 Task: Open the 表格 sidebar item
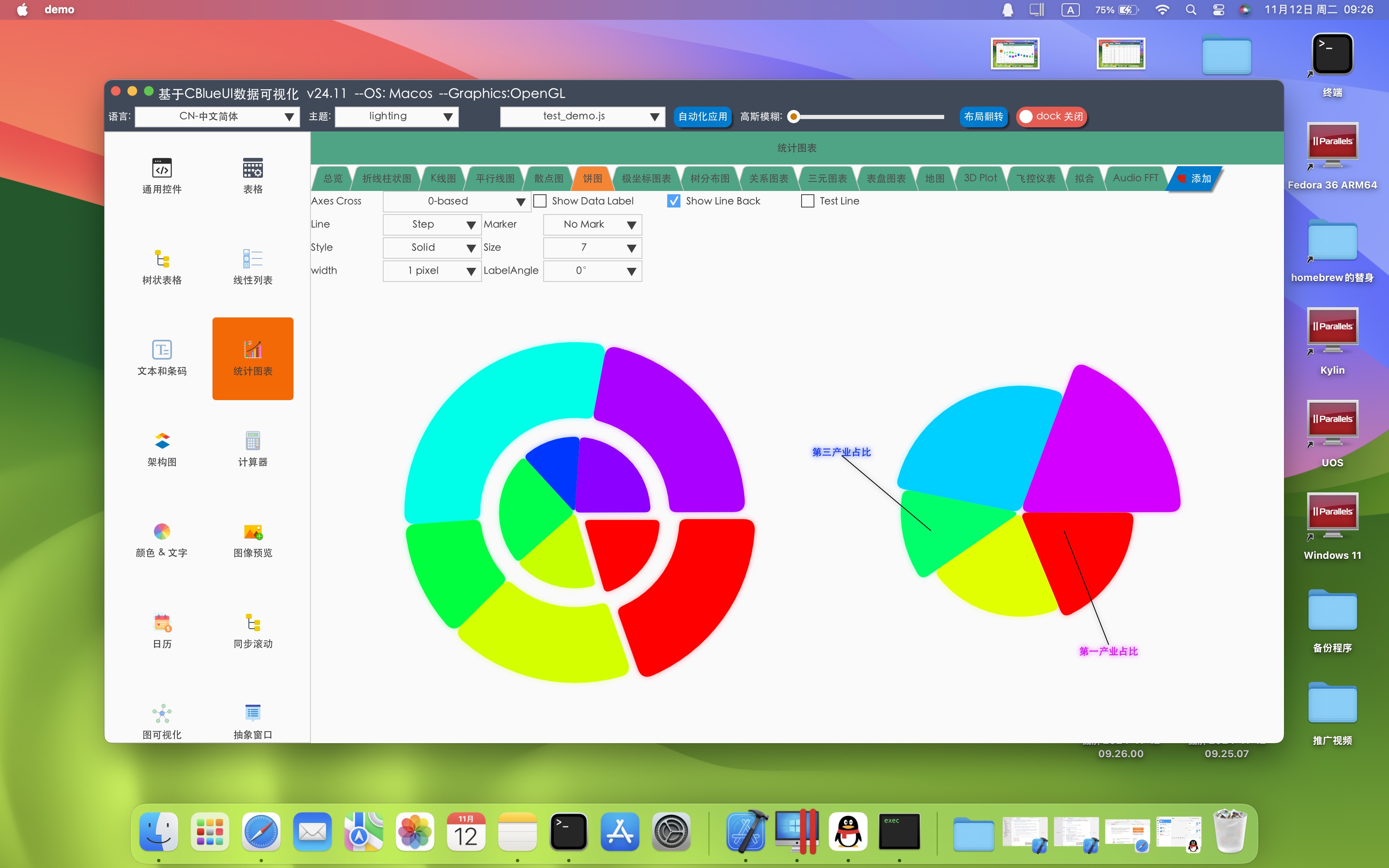tap(253, 176)
